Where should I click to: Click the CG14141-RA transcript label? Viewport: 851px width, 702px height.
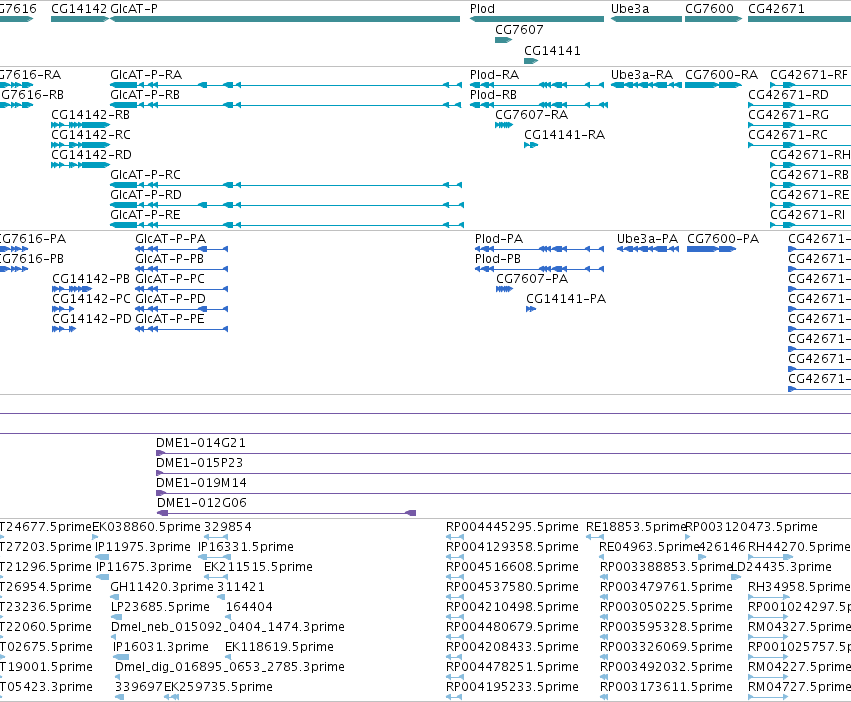pos(564,135)
